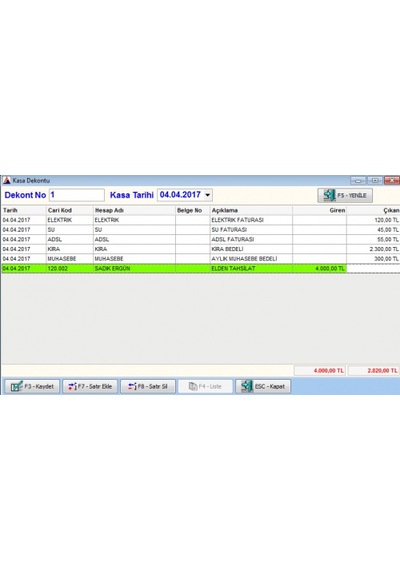Image resolution: width=400 pixels, height=570 pixels.
Task: Select the AYLIK MUHASEBE BEDELI cell
Action: click(251, 259)
